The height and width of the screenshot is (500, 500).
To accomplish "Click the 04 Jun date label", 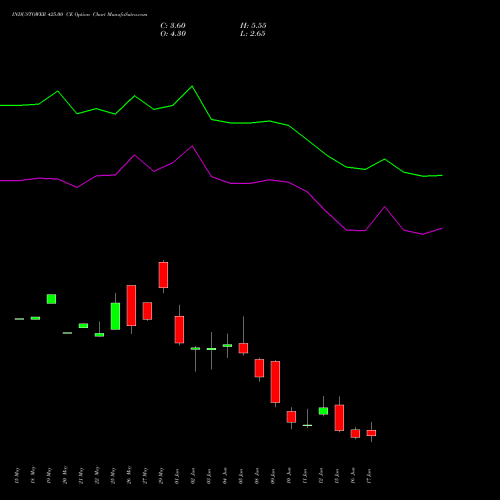I will 225,476.
